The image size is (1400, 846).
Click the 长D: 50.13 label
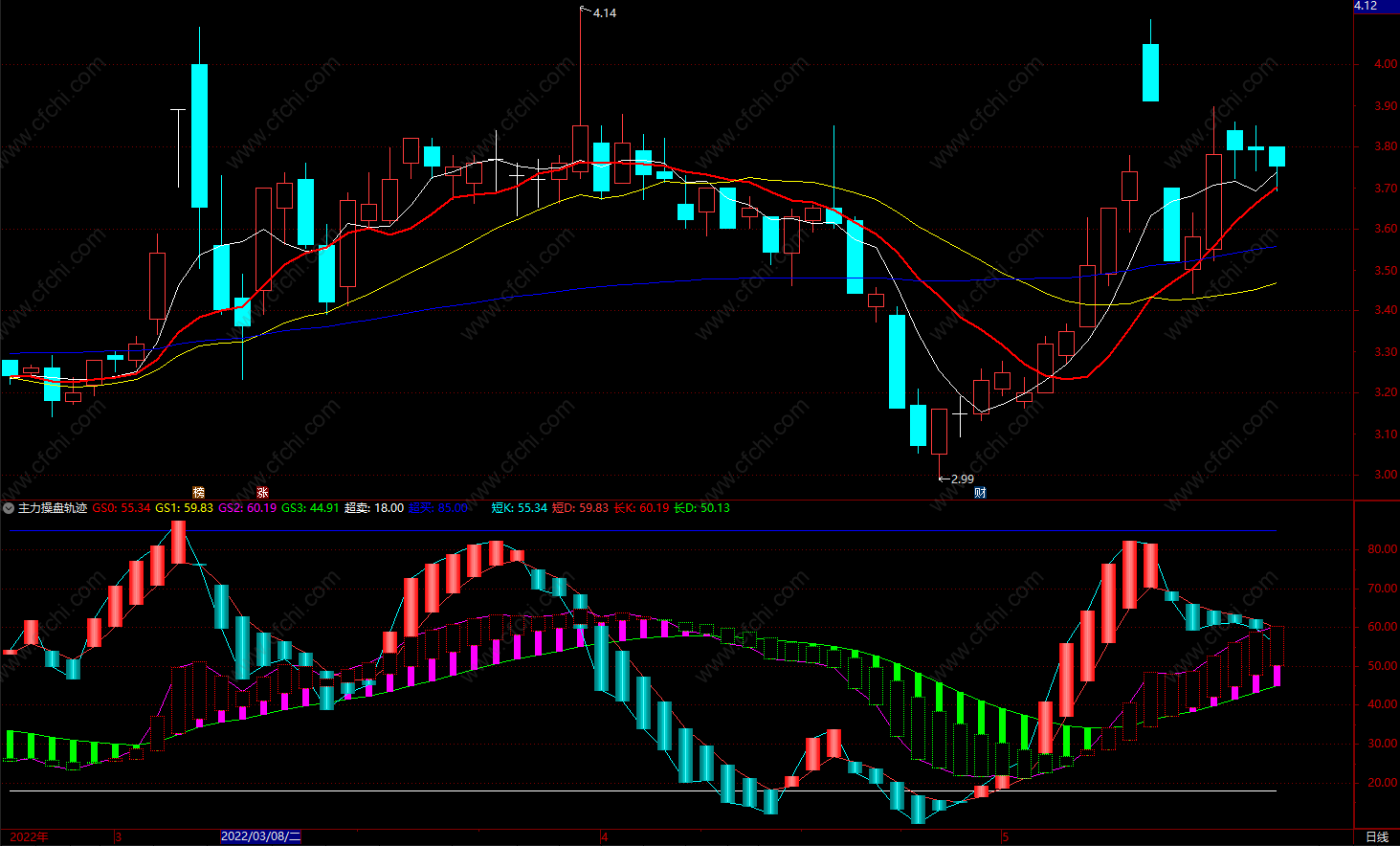coord(701,508)
